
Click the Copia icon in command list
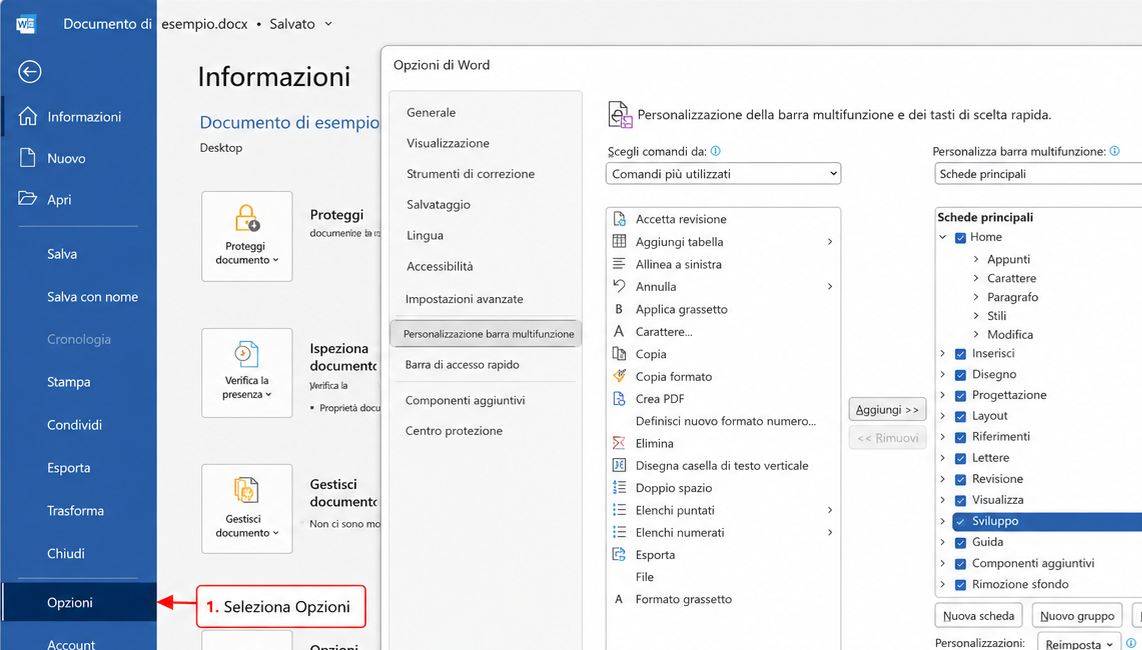coord(619,353)
